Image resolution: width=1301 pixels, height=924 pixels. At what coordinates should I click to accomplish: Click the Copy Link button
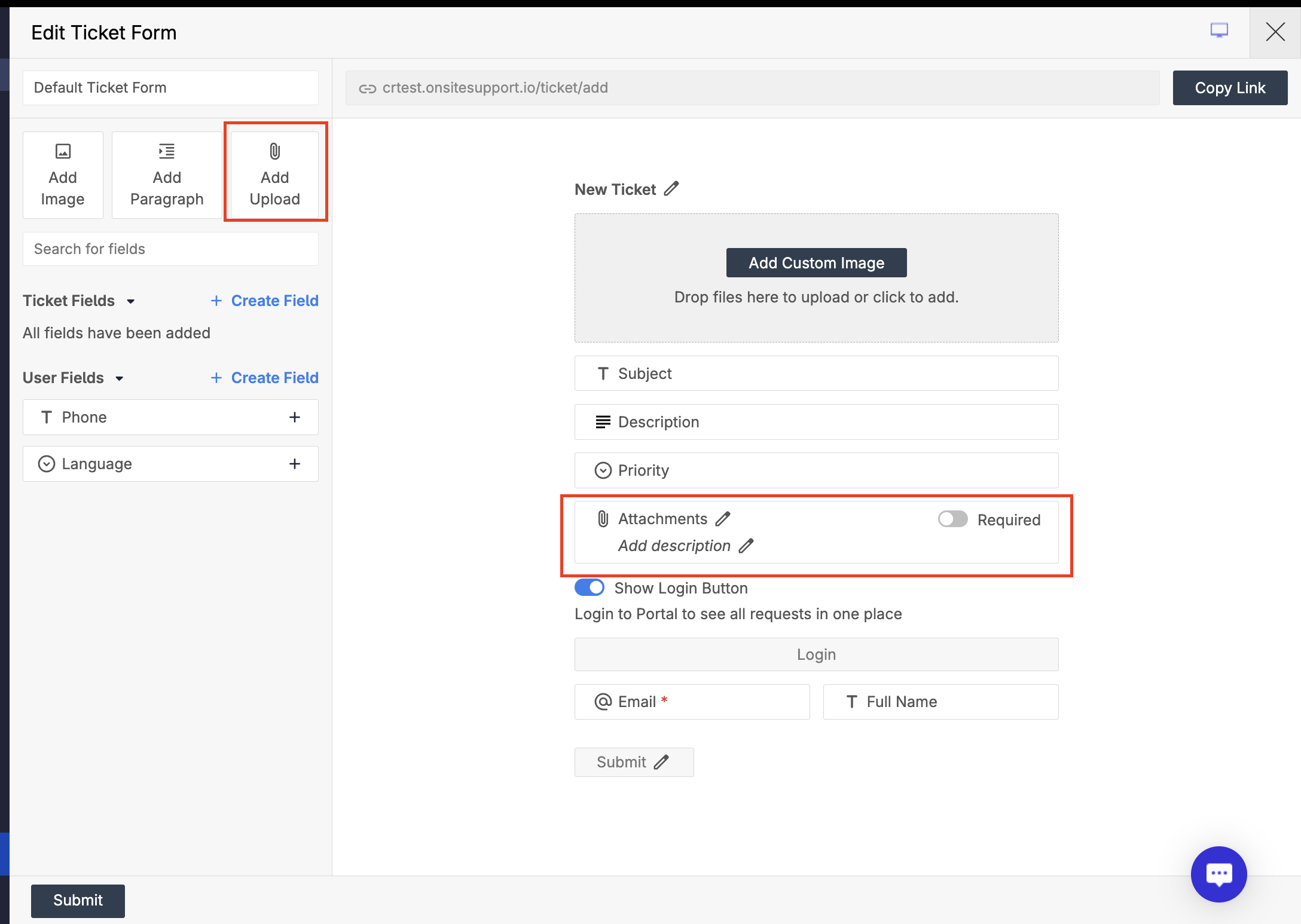click(x=1230, y=88)
